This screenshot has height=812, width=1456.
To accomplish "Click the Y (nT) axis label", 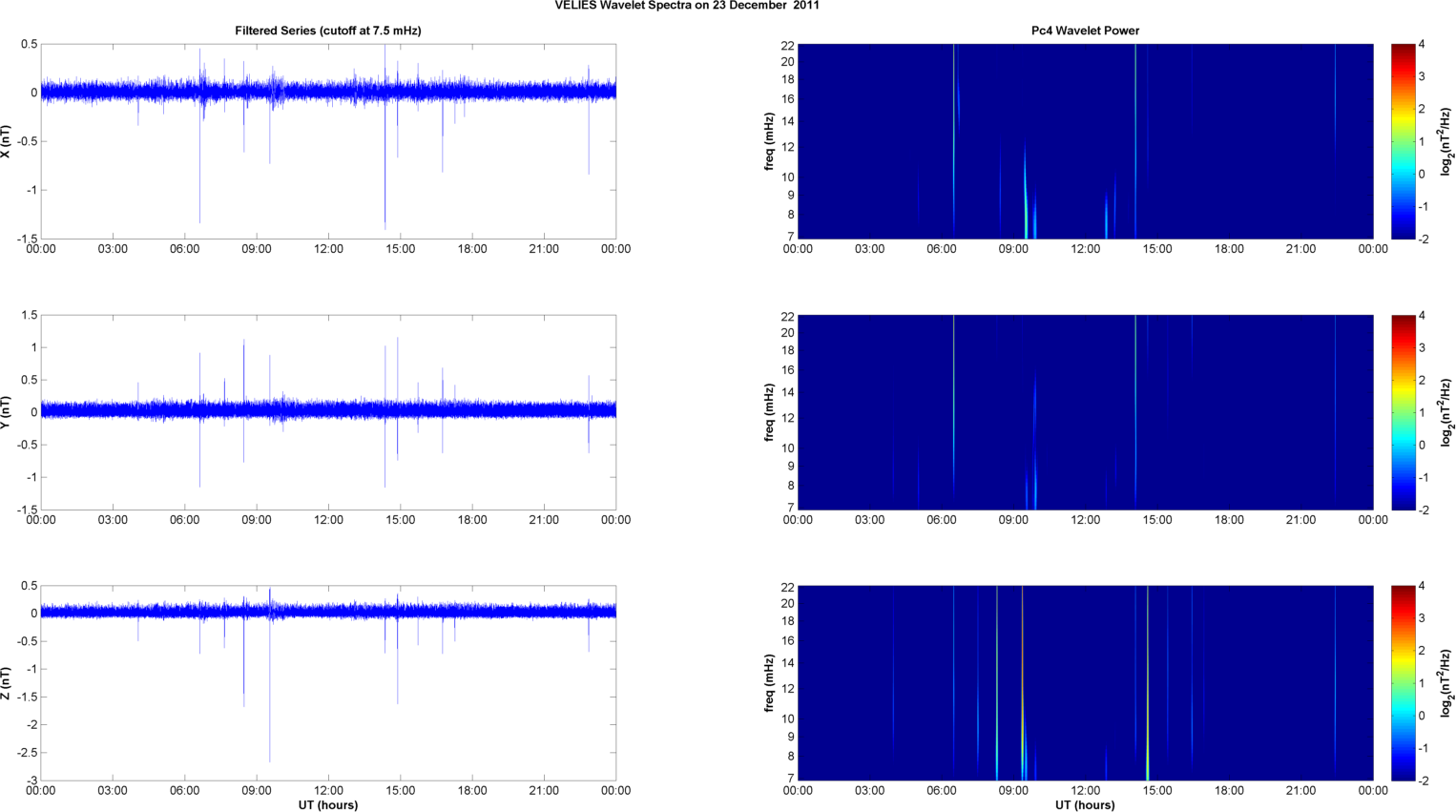I will click(x=6, y=412).
